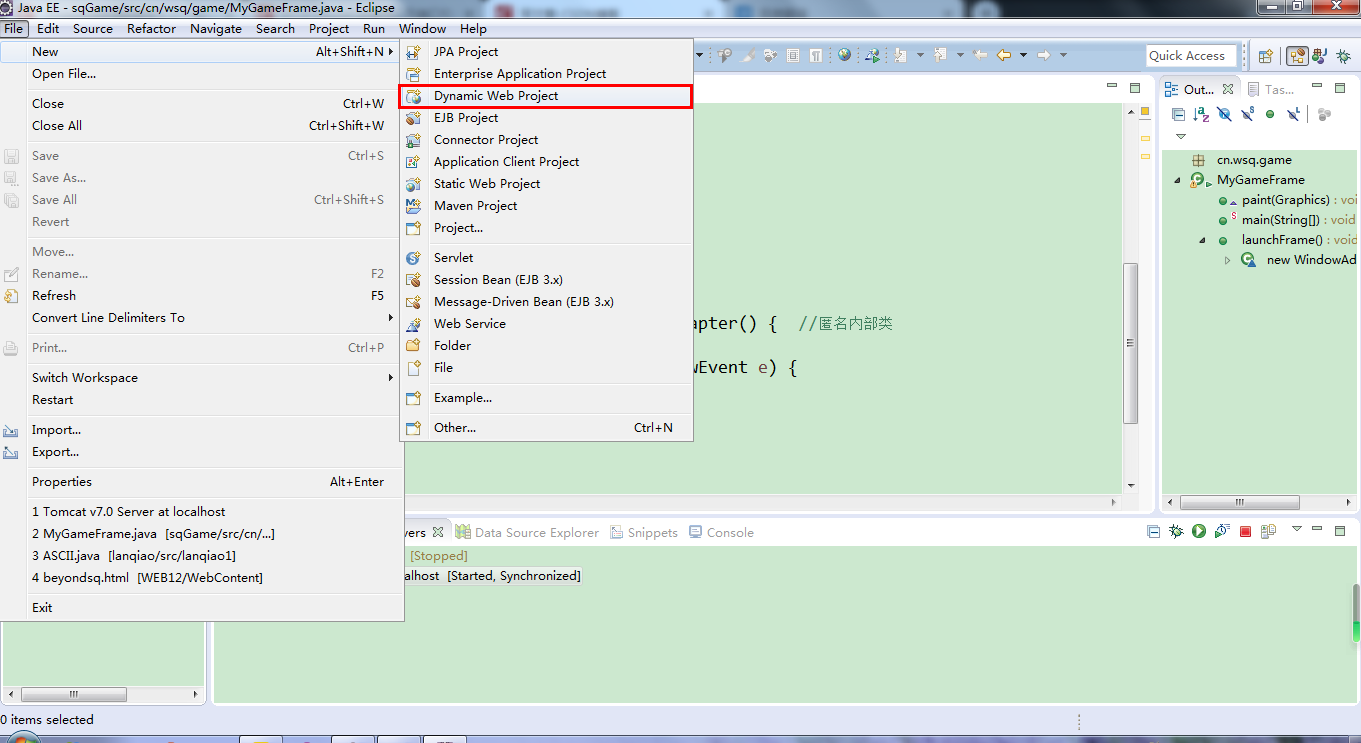The width and height of the screenshot is (1361, 743).
Task: Open Convert Line Delimiters To submenu
Action: pyautogui.click(x=202, y=317)
